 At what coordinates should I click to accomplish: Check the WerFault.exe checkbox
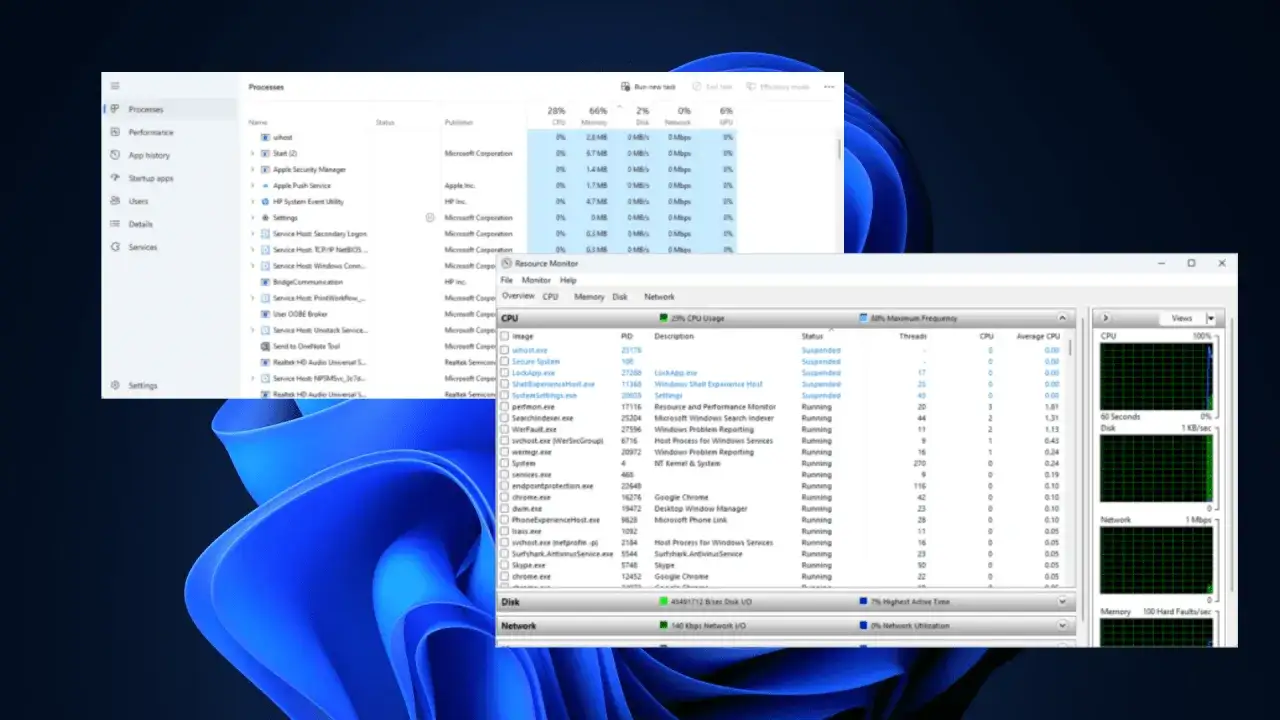pyautogui.click(x=505, y=429)
